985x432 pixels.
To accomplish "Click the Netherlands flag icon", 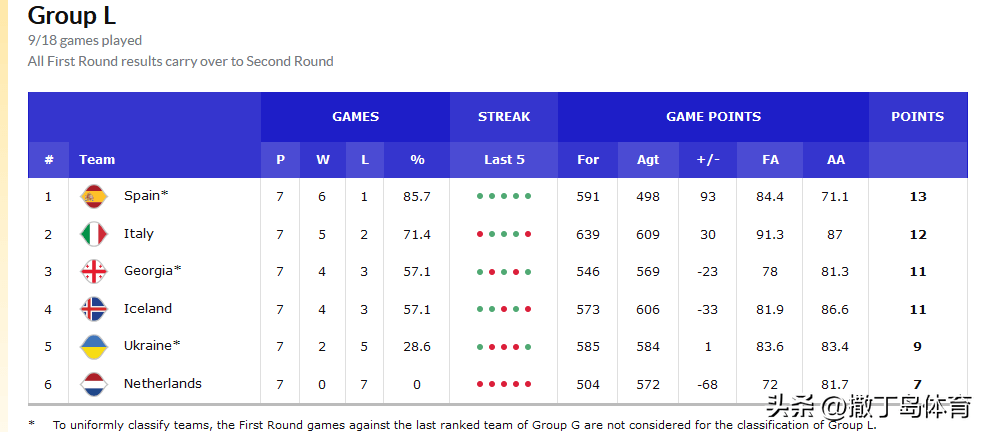I will click(94, 384).
